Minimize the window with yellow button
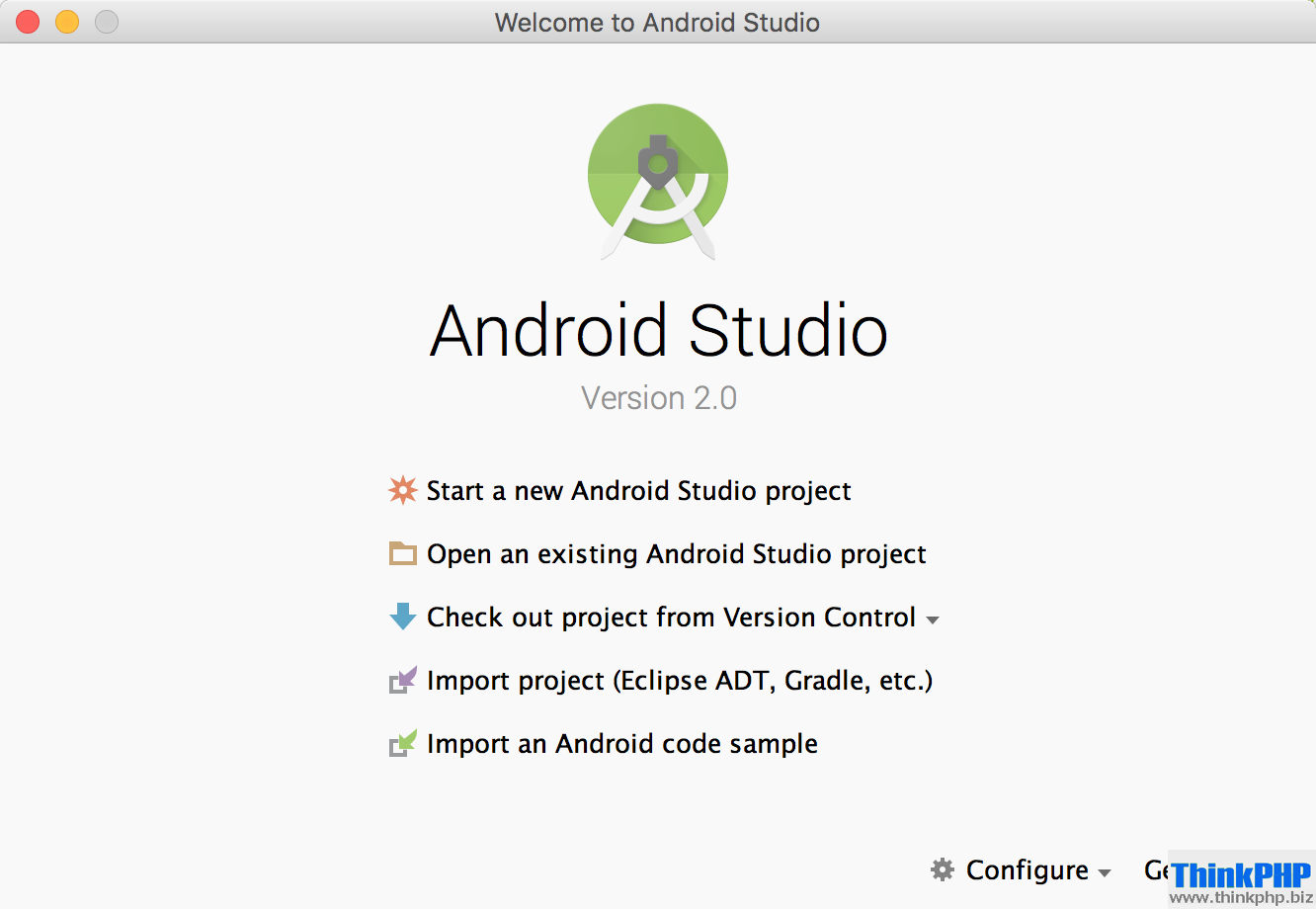The height and width of the screenshot is (909, 1316). (67, 22)
